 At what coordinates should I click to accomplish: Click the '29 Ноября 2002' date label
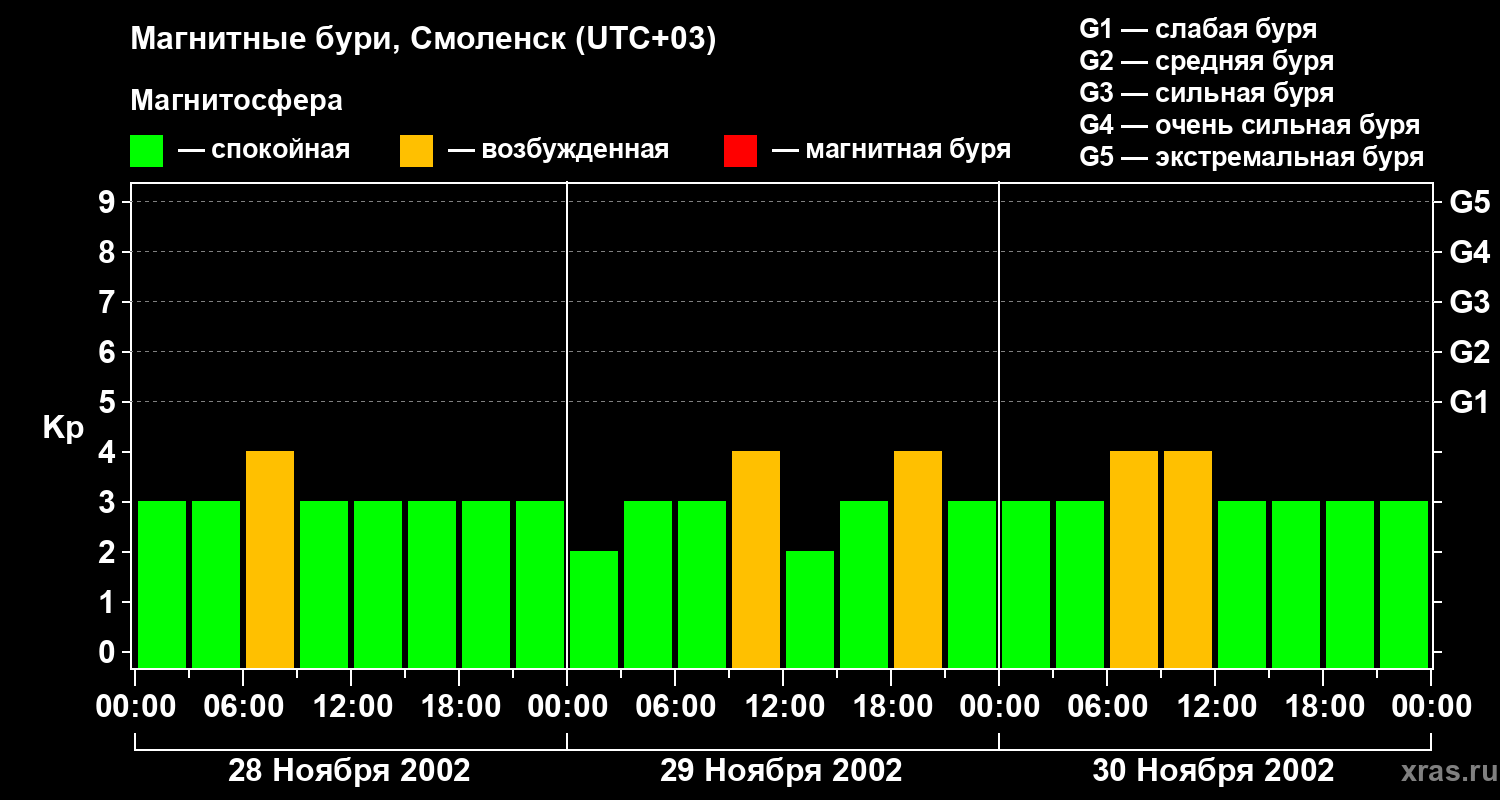781,771
